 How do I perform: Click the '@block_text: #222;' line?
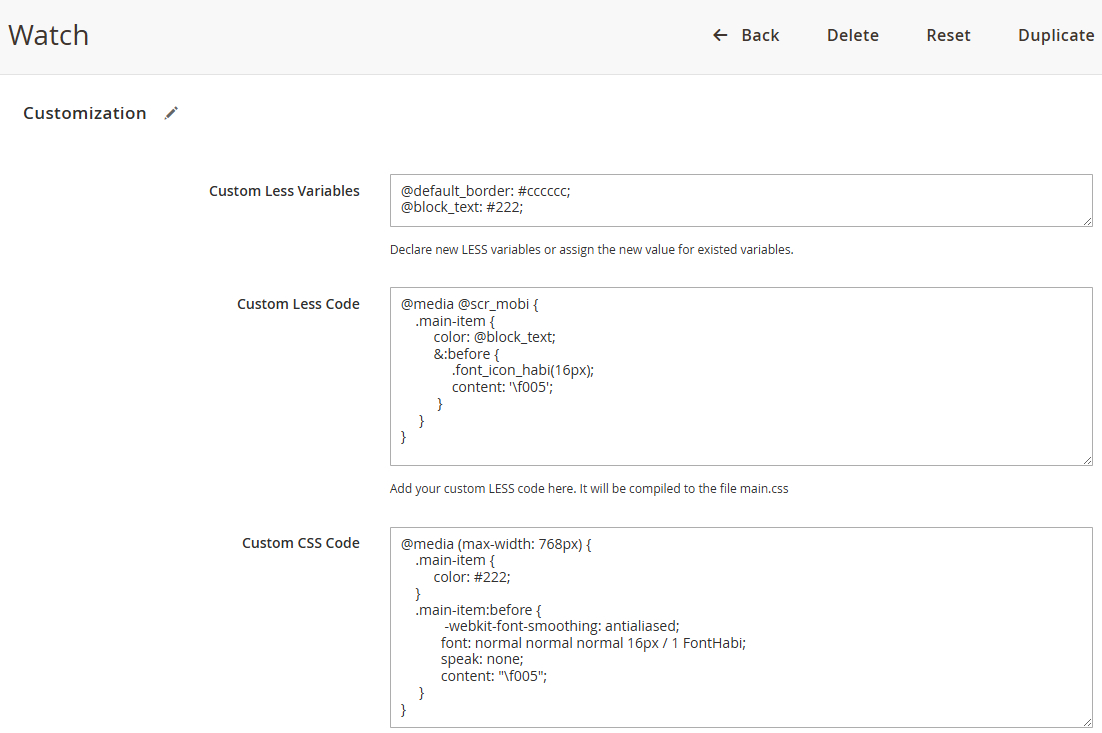pos(462,207)
